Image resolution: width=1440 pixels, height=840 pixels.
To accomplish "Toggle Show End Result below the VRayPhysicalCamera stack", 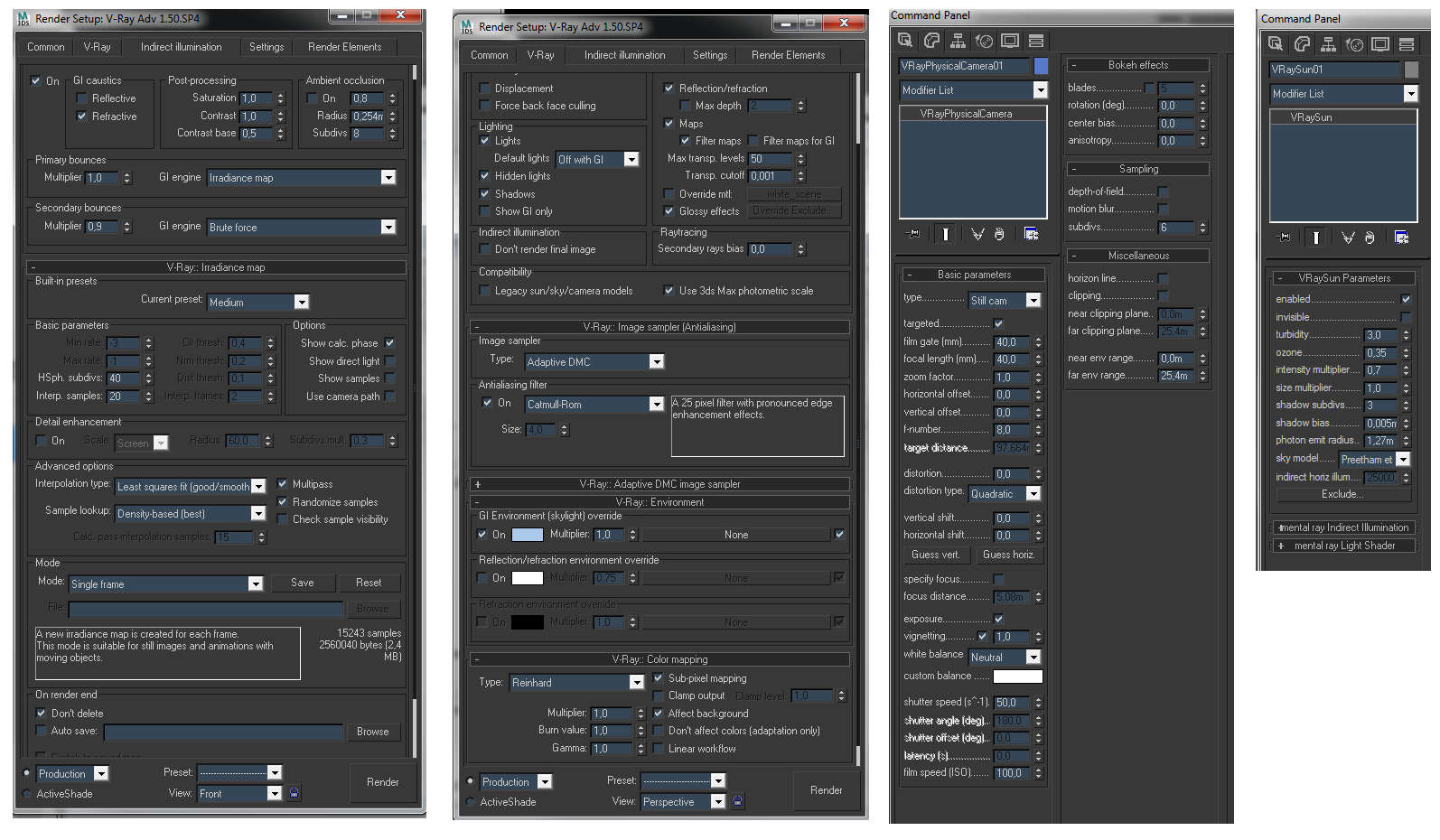I will [945, 234].
